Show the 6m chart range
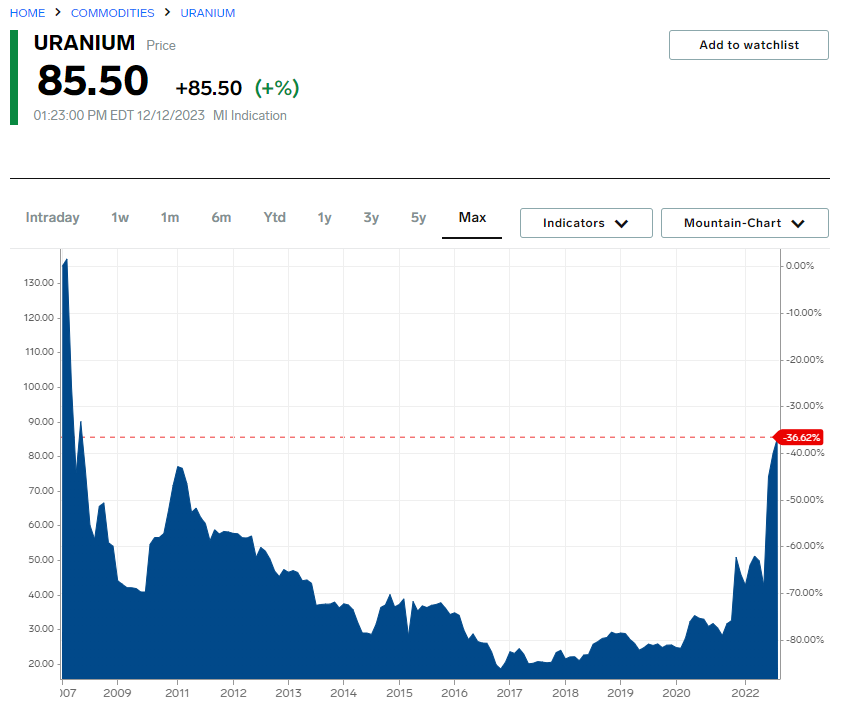The width and height of the screenshot is (856, 722). [x=221, y=218]
